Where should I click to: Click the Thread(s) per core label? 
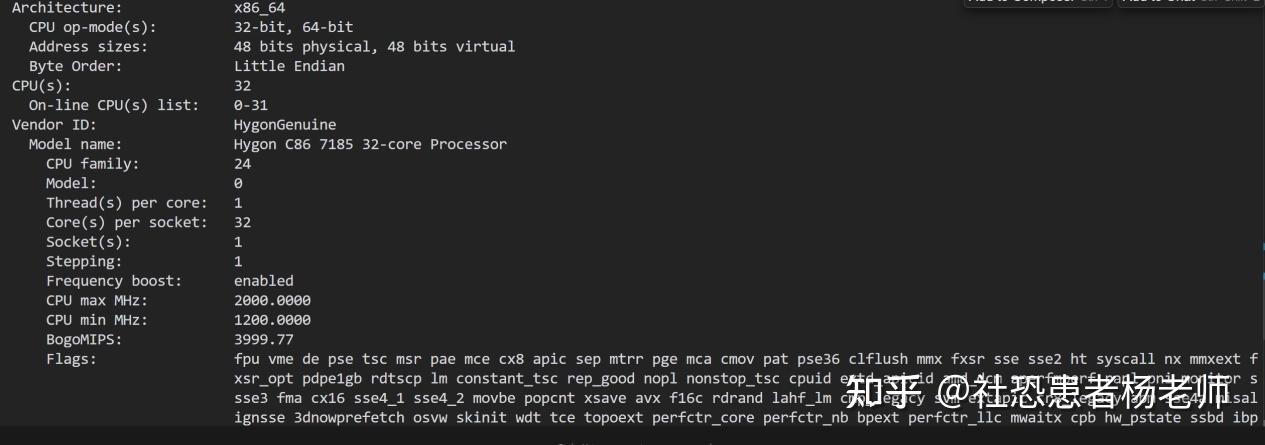tap(127, 203)
